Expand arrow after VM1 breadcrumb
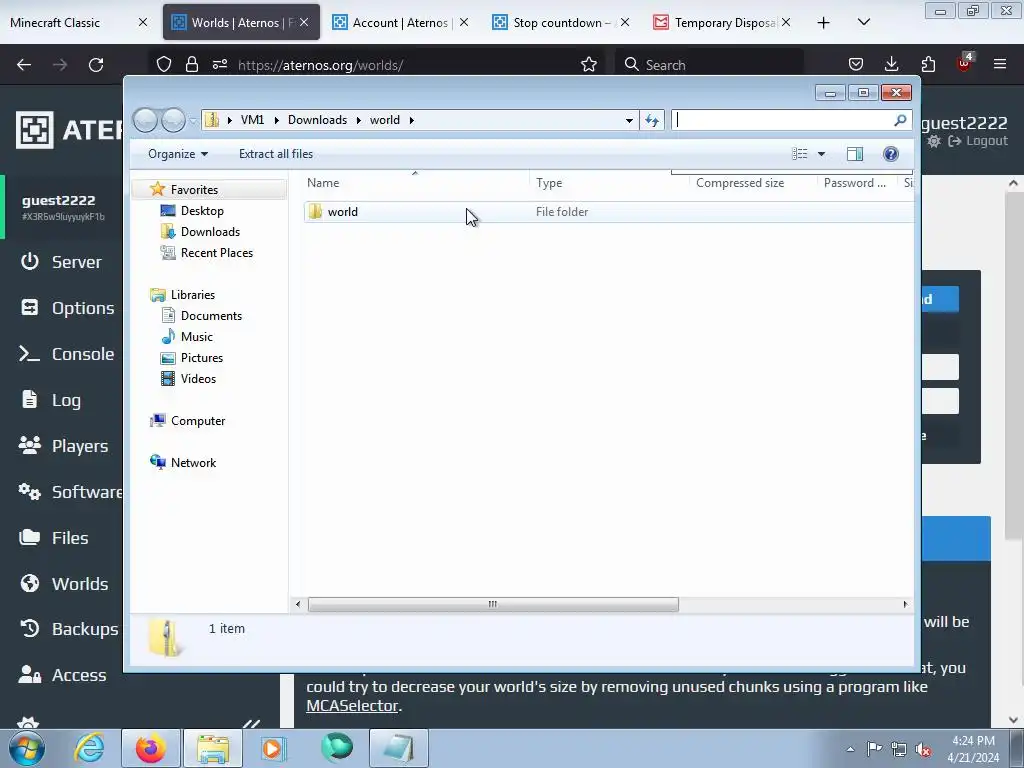Viewport: 1024px width, 768px height. tap(276, 120)
